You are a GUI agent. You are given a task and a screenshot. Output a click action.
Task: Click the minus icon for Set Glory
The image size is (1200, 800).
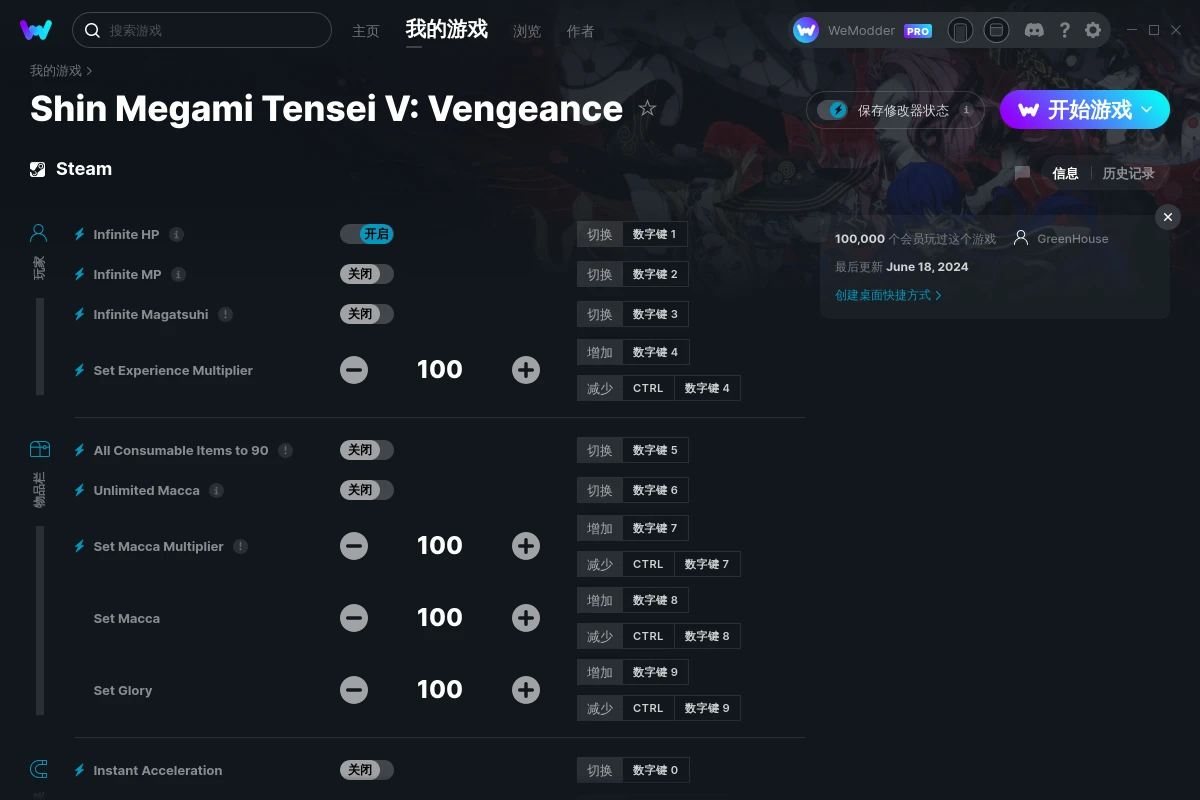[354, 690]
